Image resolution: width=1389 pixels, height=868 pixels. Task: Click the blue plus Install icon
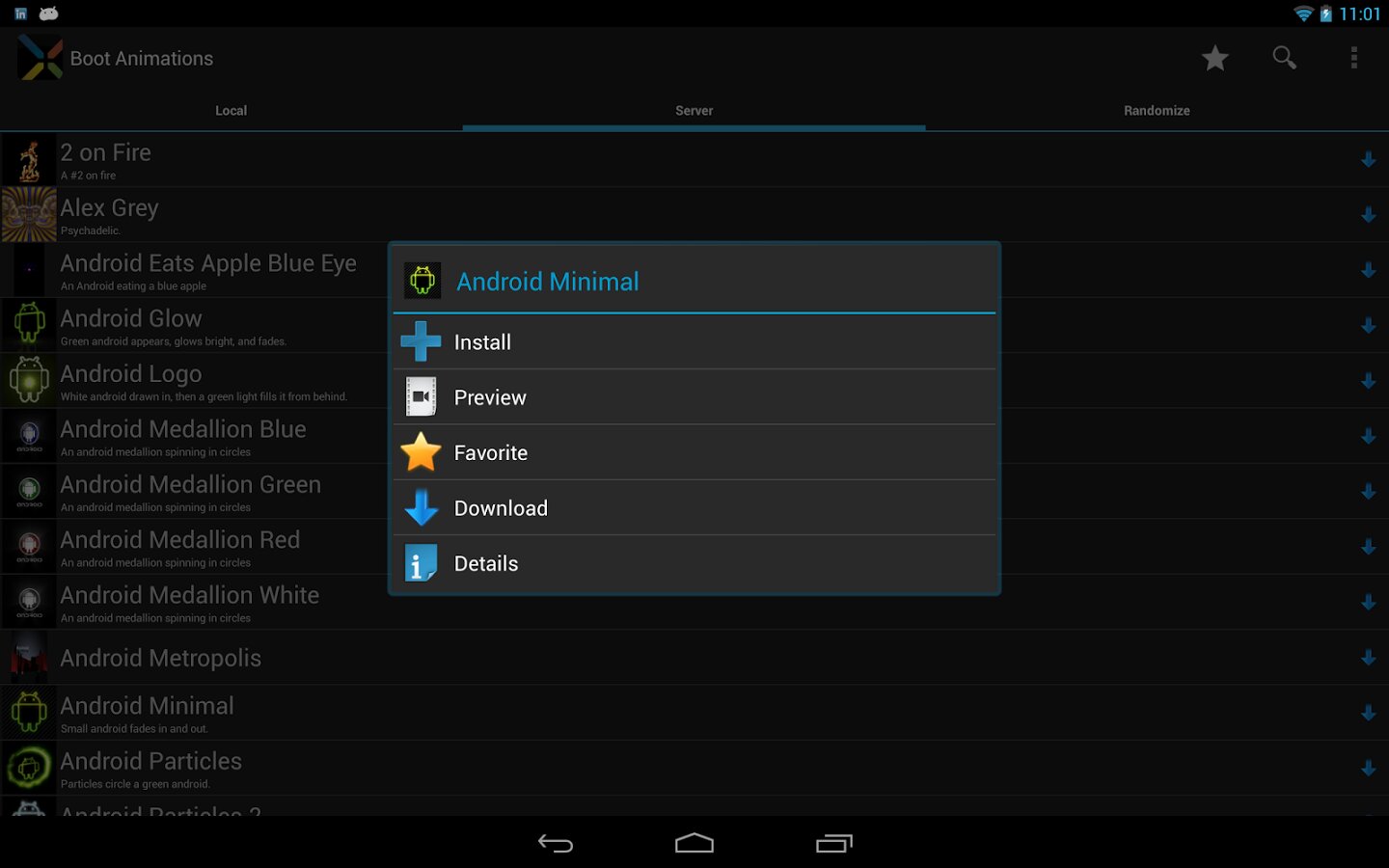(x=421, y=341)
